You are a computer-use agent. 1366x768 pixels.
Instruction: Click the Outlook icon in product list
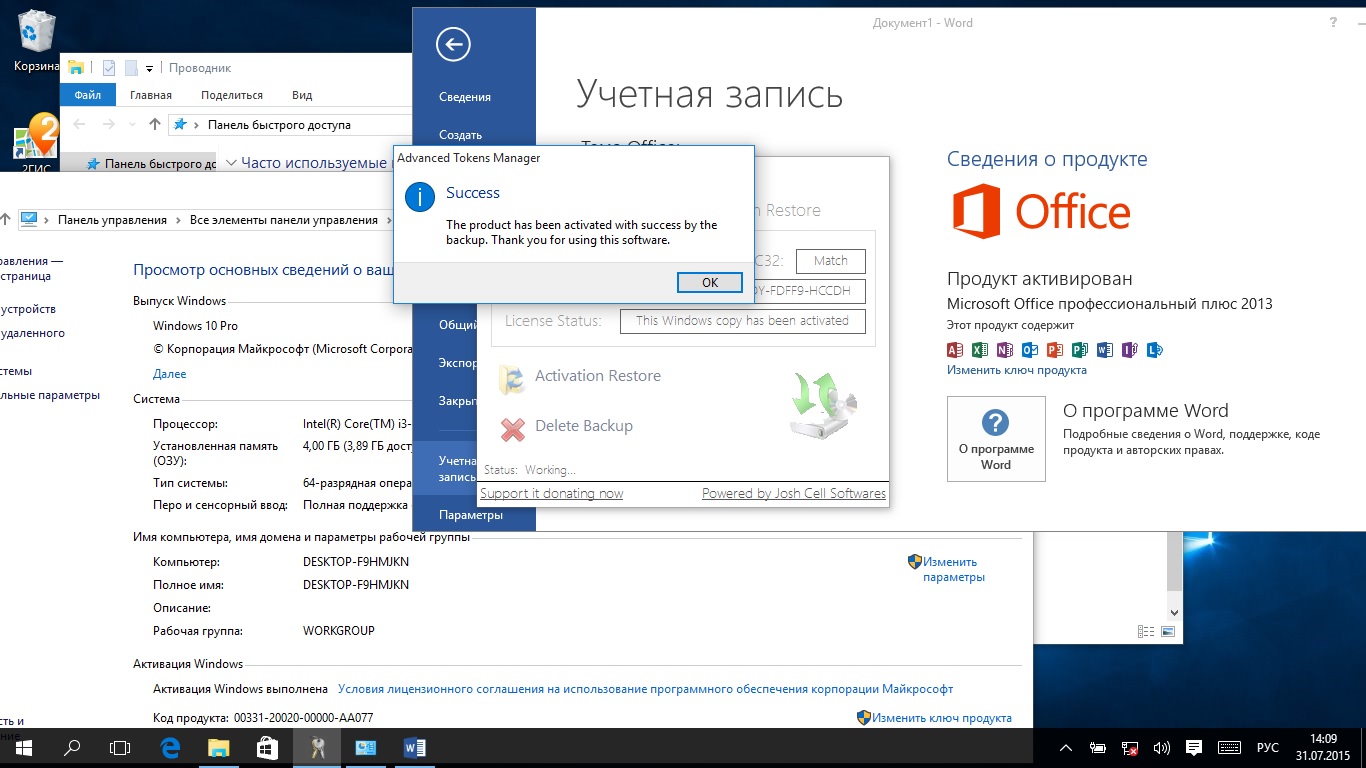[x=1030, y=350]
